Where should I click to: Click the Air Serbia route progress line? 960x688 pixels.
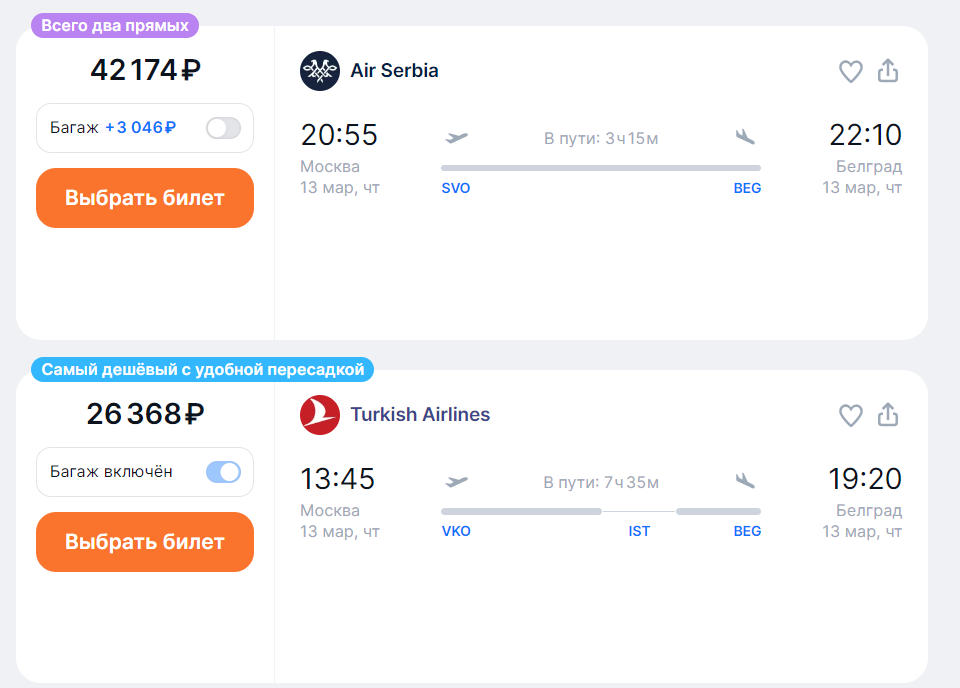[600, 168]
